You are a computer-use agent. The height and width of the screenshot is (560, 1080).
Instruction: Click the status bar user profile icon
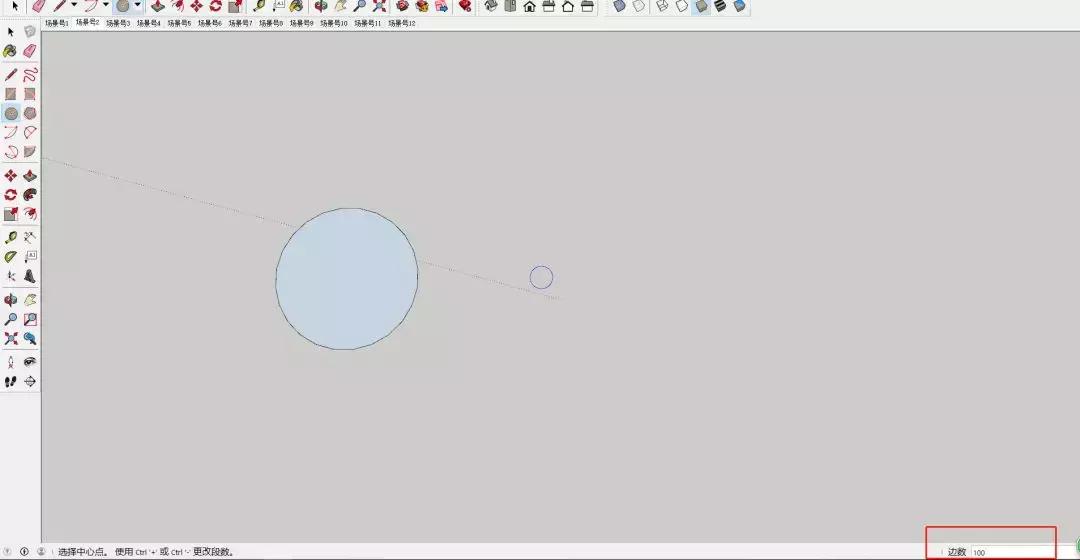point(41,552)
